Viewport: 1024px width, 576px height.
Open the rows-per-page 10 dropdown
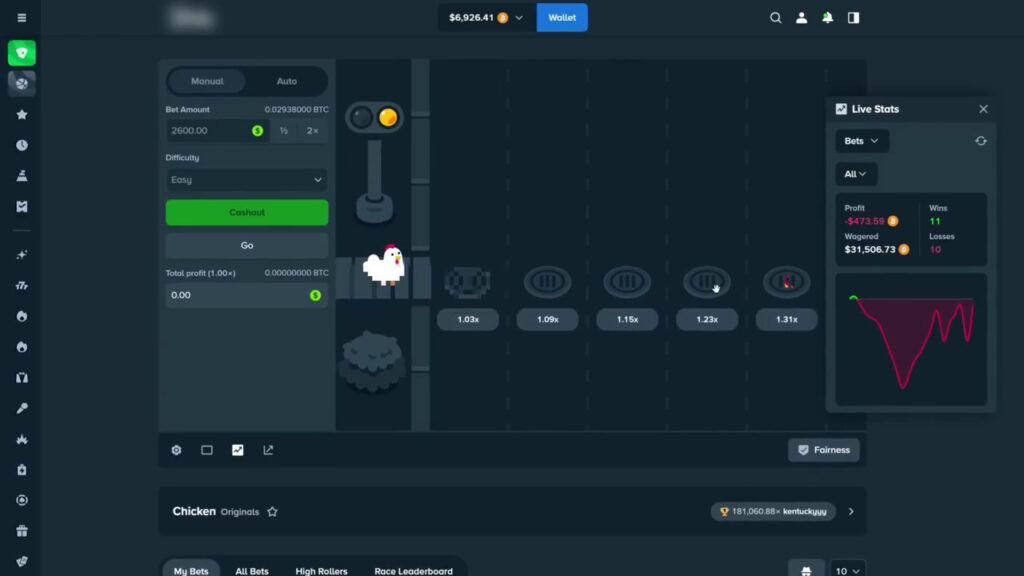[x=847, y=570]
